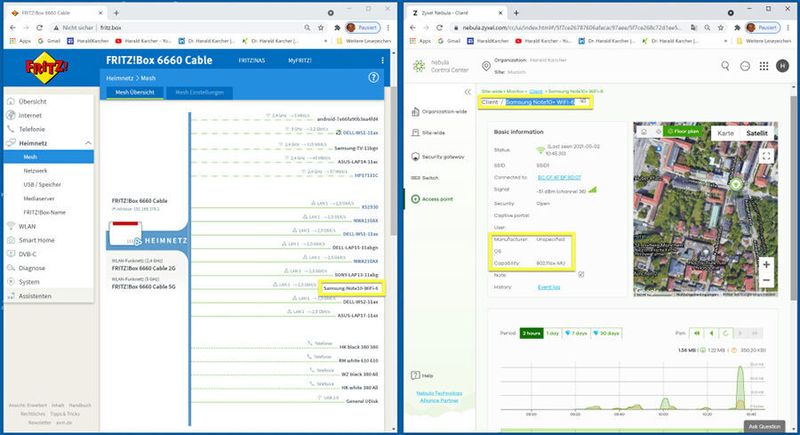Select the Mesh Übersicht tab
This screenshot has width=800, height=435.
(x=135, y=92)
